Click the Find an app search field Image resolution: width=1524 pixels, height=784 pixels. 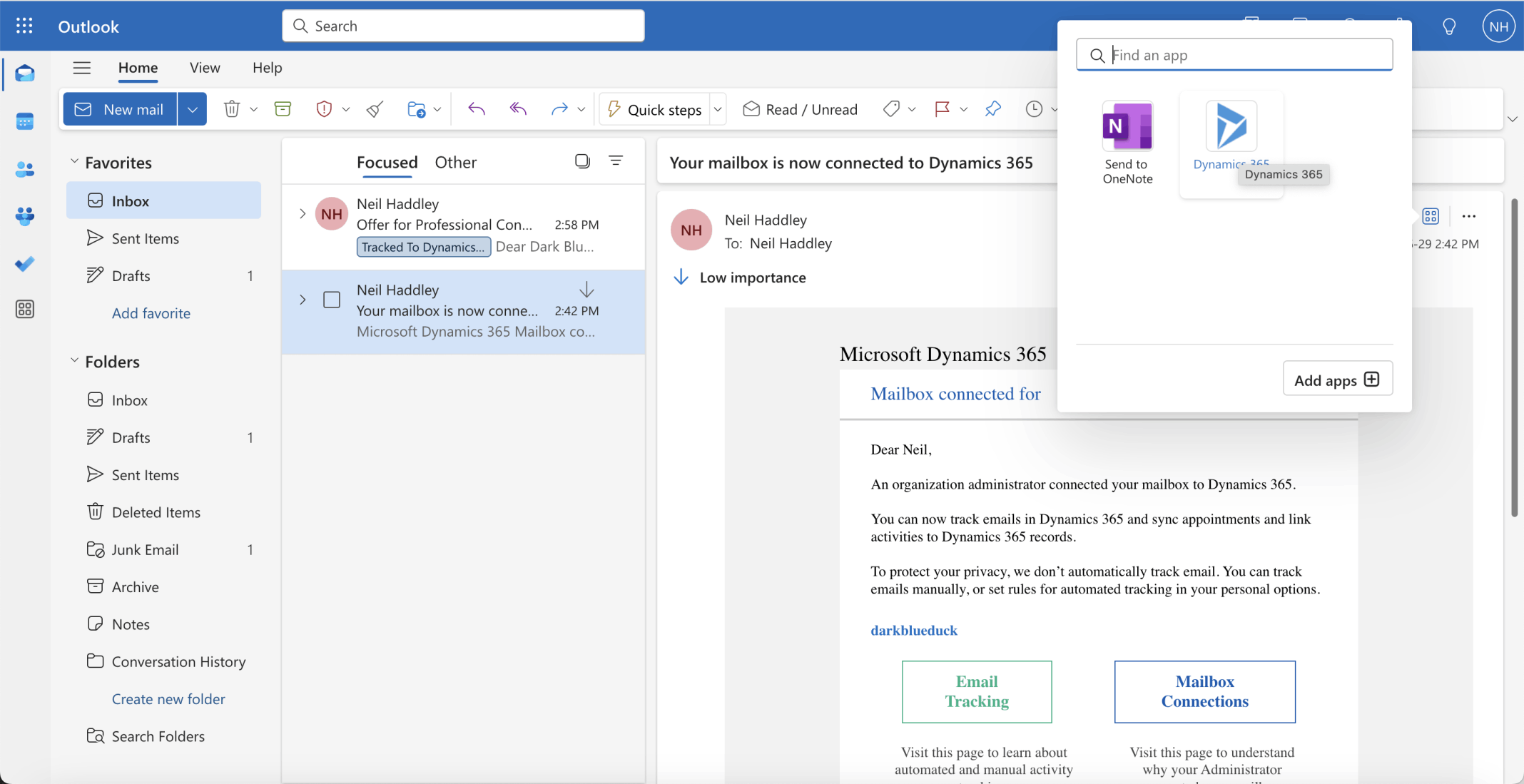click(1234, 54)
